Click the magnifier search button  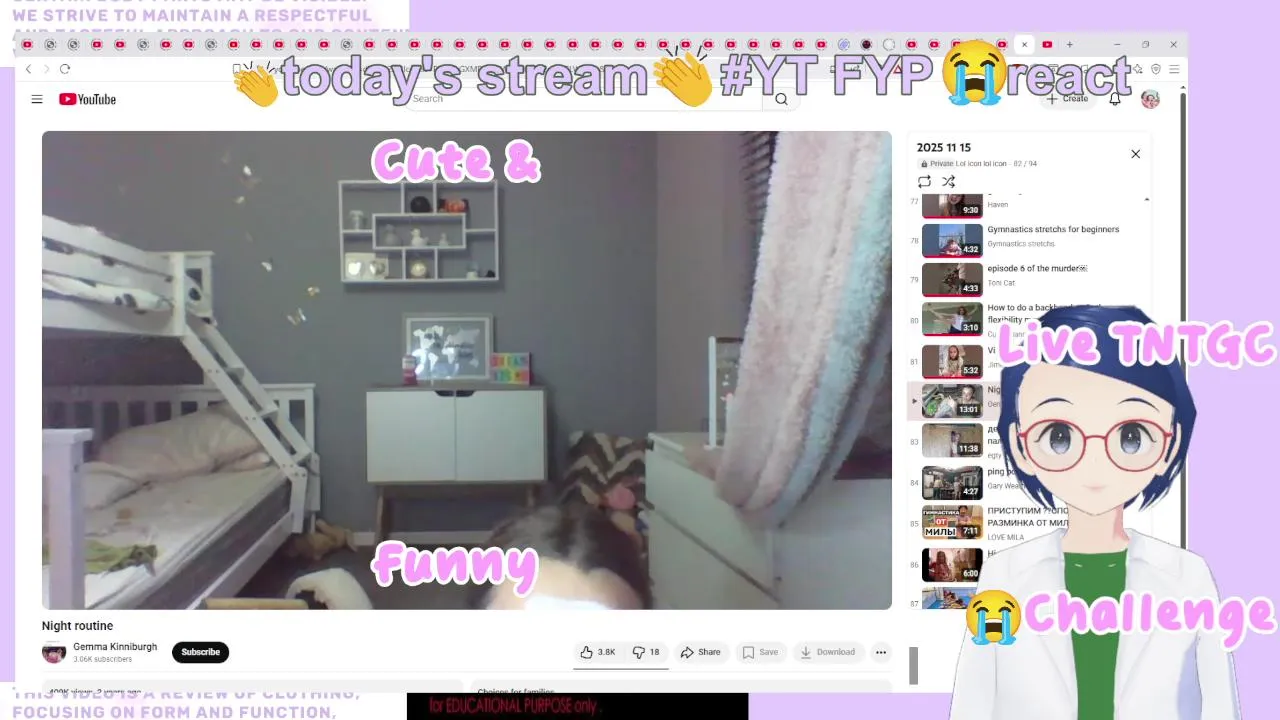click(781, 99)
